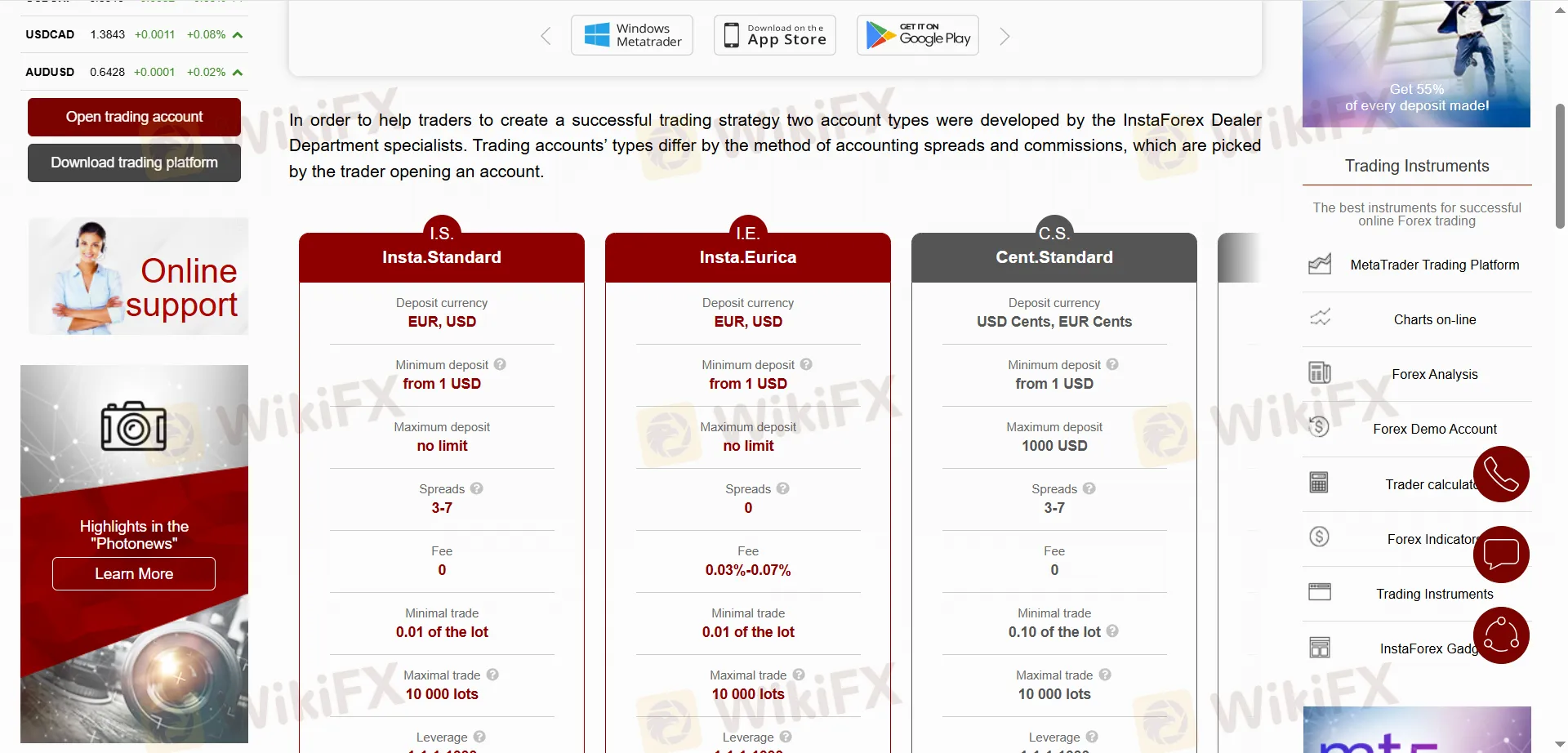Show Minimum deposit help for Cent.Standard
This screenshot has width=1568, height=753.
[1112, 364]
